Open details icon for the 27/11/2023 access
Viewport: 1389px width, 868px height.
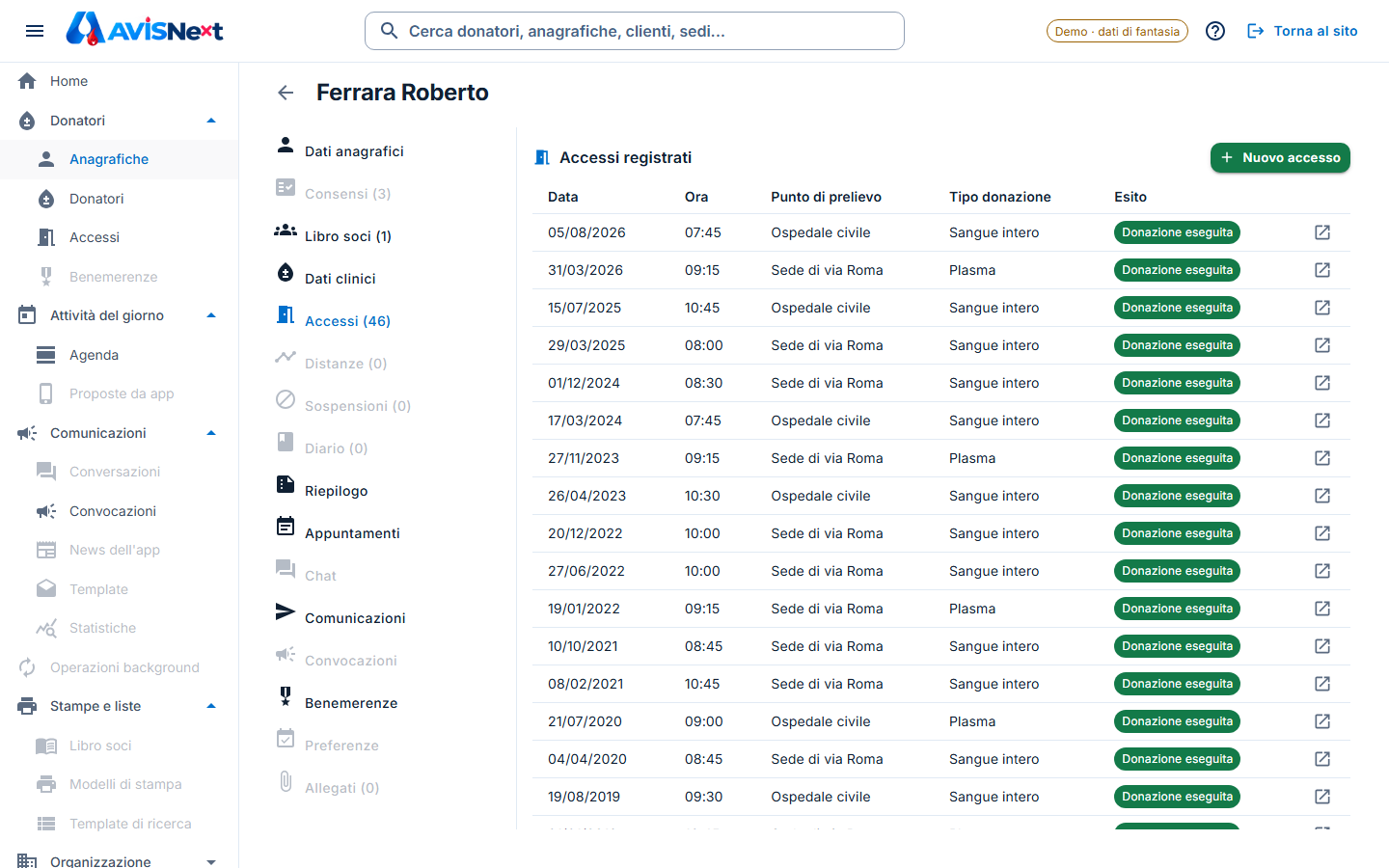pyautogui.click(x=1322, y=458)
